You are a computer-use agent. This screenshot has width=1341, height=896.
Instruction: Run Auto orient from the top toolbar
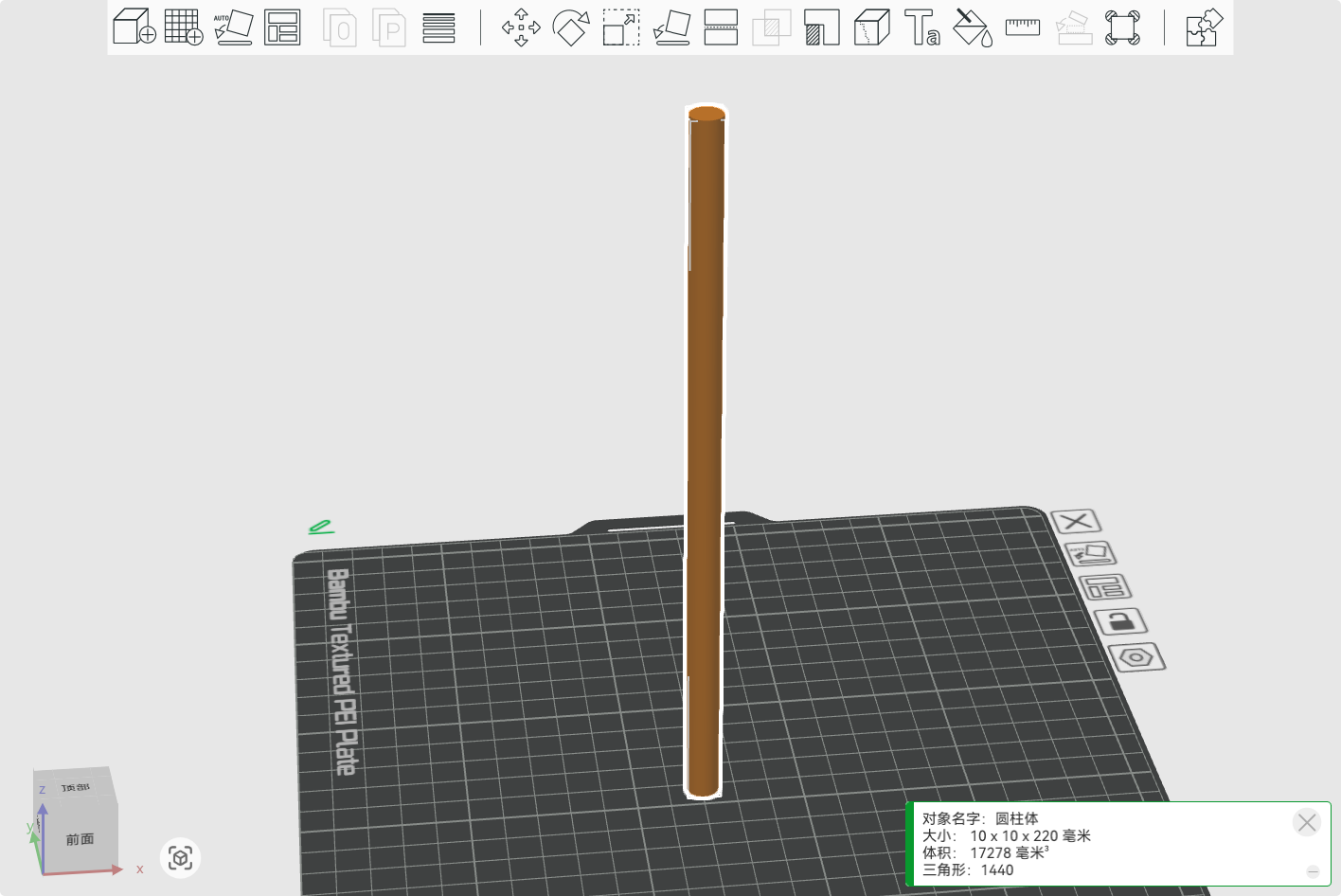click(x=233, y=27)
